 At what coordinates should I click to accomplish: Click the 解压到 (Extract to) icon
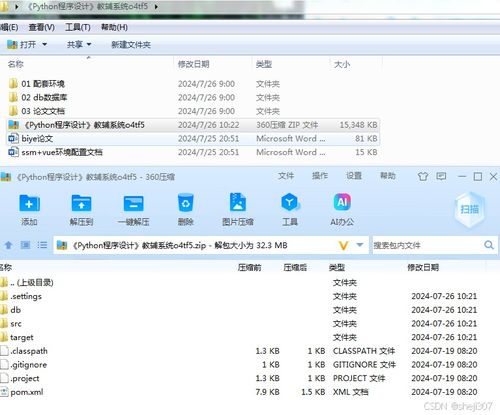click(81, 203)
